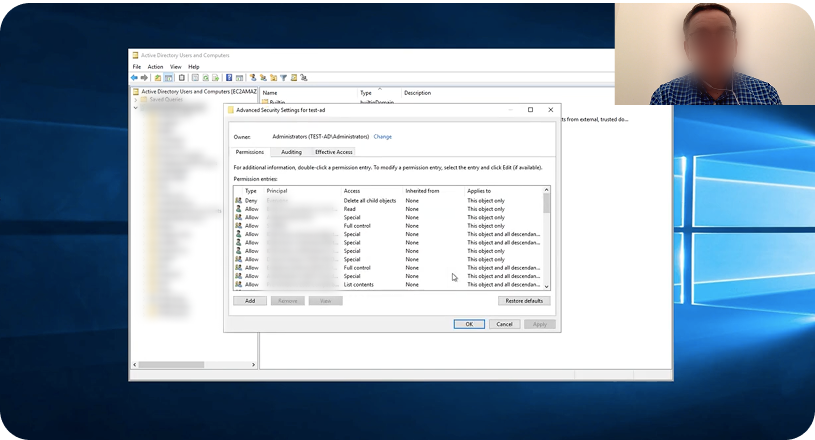Click the console tree scroll right arrow
Image resolution: width=815 pixels, height=440 pixels.
(253, 365)
